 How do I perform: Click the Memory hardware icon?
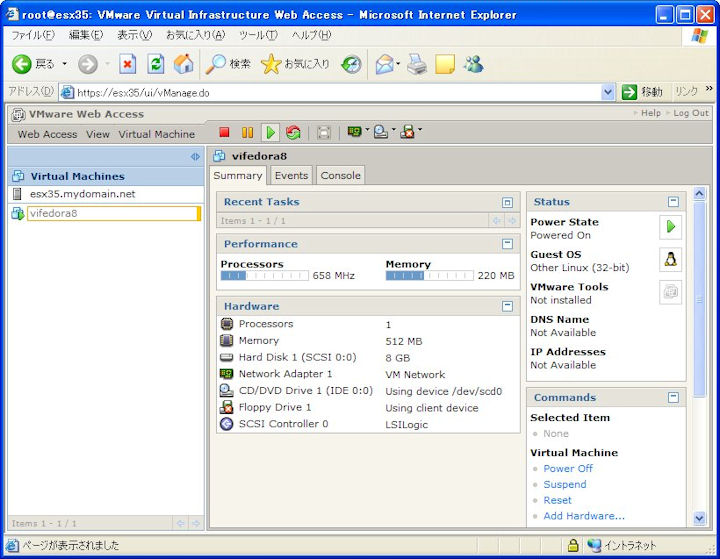[x=226, y=340]
